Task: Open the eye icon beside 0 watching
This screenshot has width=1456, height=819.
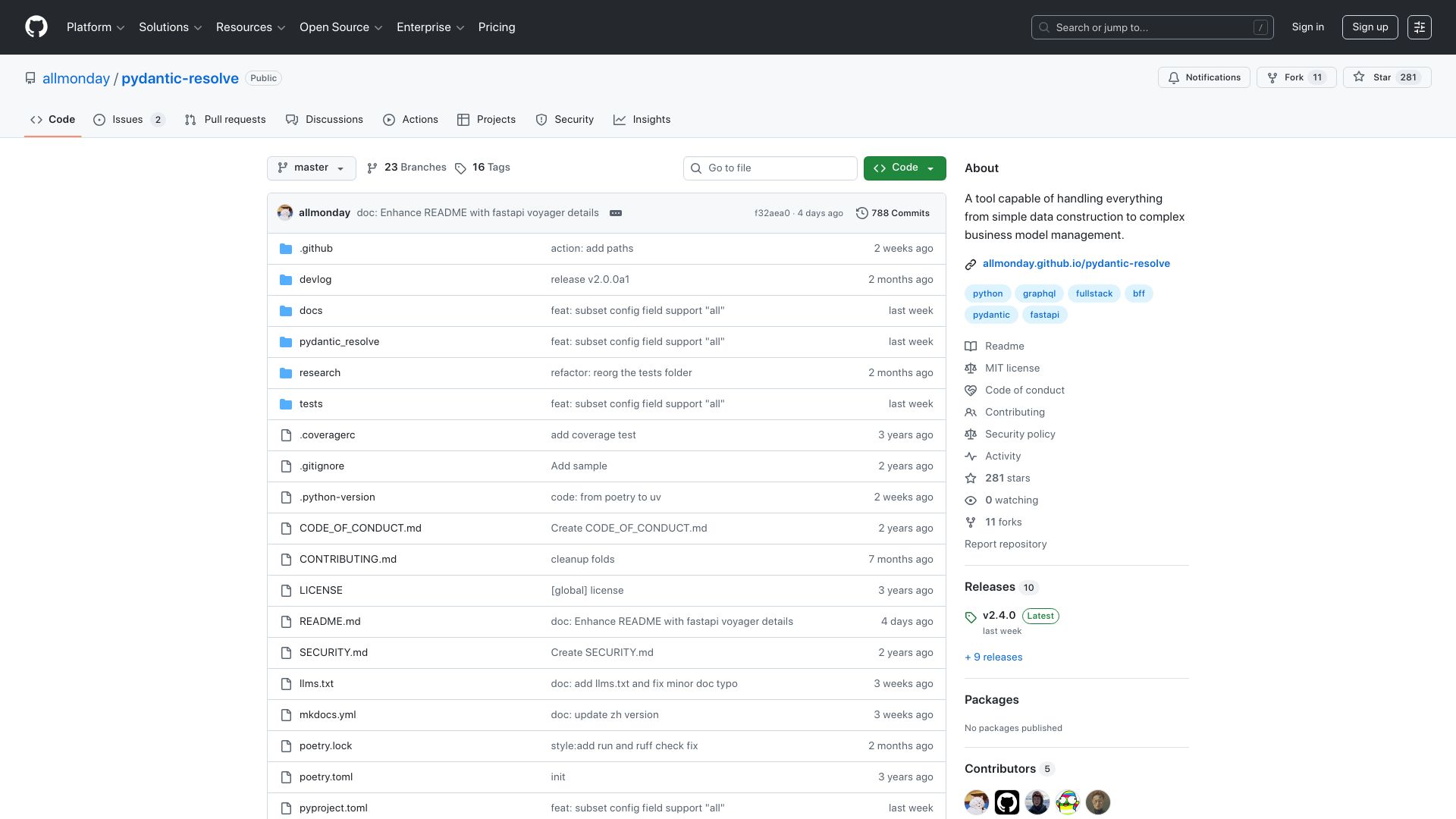Action: [971, 500]
